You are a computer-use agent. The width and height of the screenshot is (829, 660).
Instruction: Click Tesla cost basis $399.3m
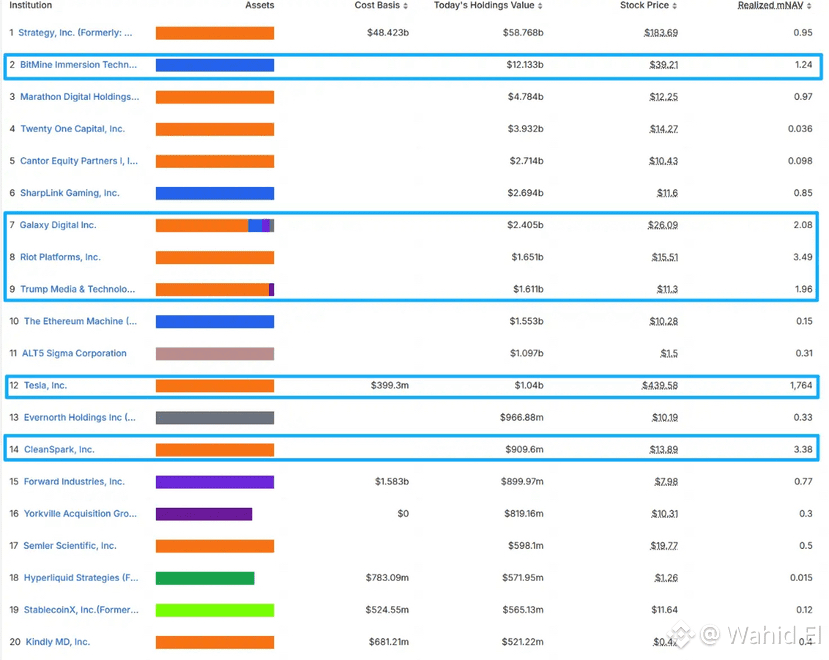pyautogui.click(x=390, y=386)
